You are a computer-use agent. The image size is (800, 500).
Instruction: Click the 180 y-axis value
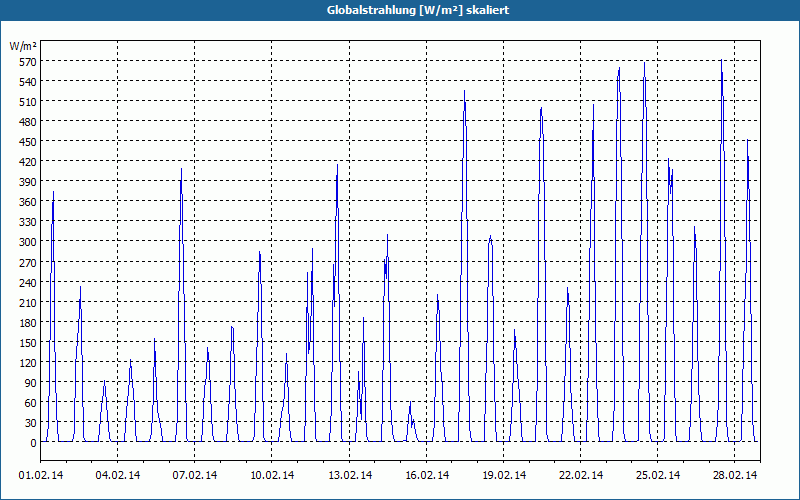[27, 322]
